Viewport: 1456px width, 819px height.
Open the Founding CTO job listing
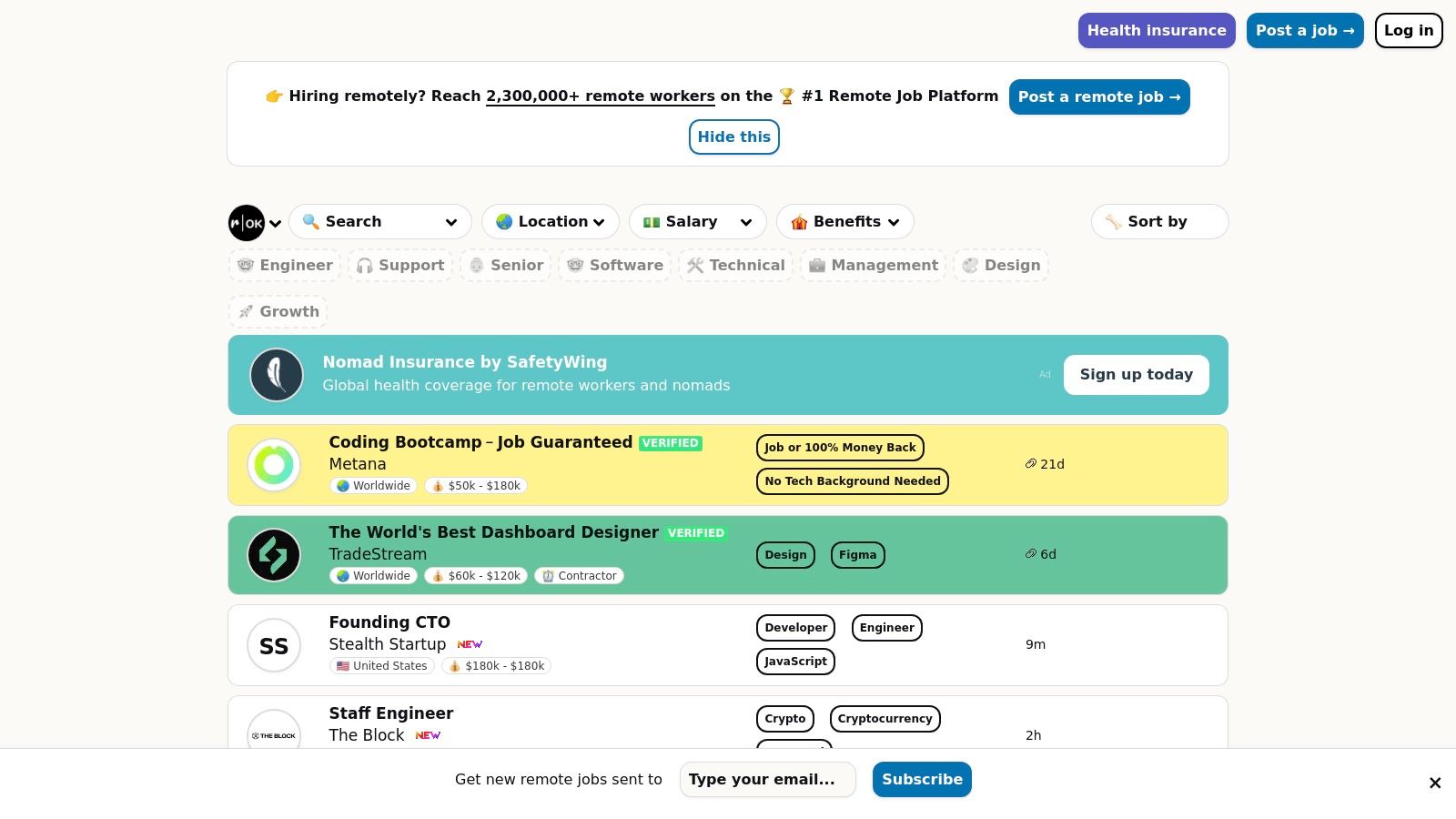point(389,622)
